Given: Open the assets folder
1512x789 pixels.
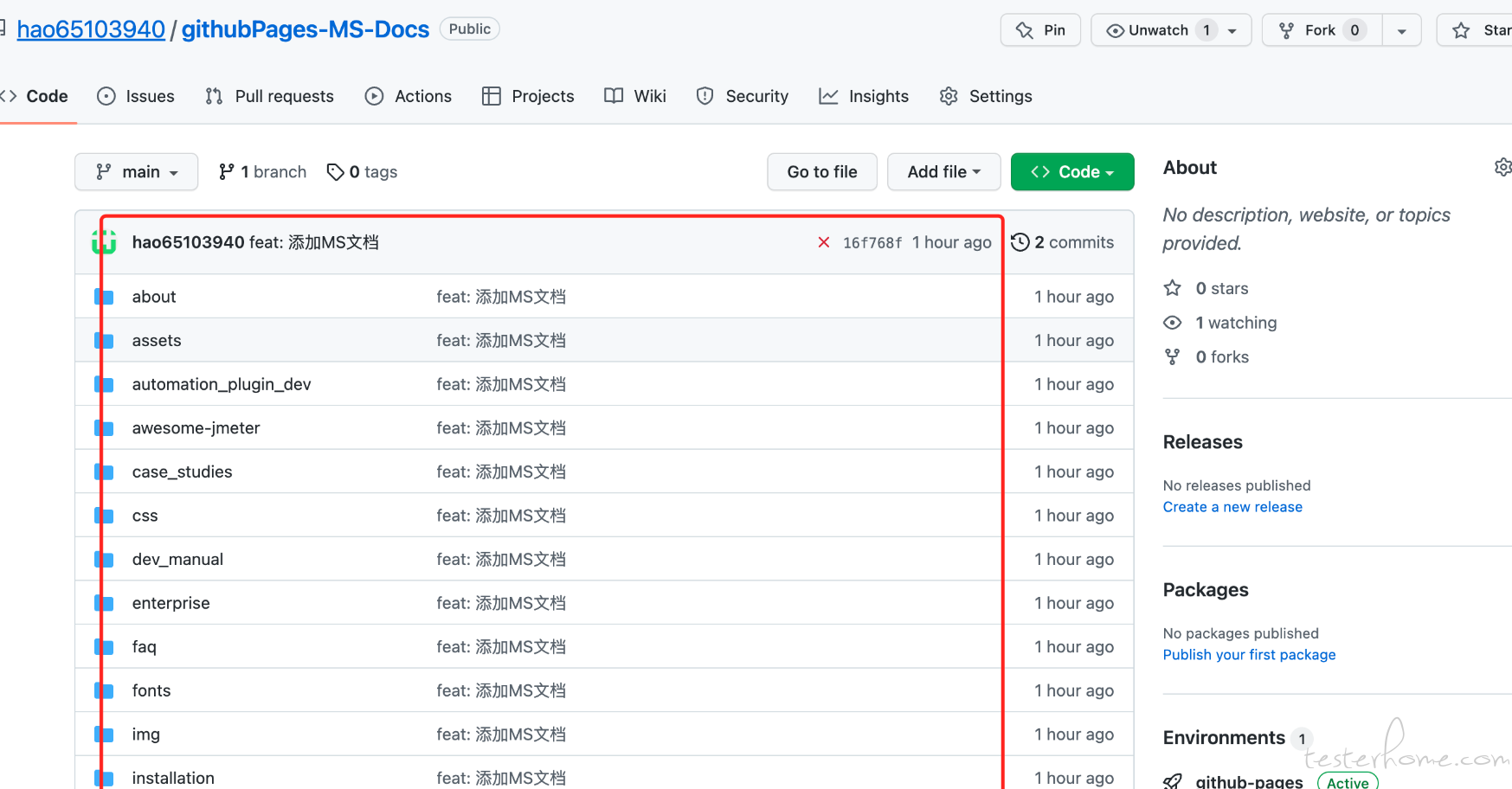Looking at the screenshot, I should [157, 341].
